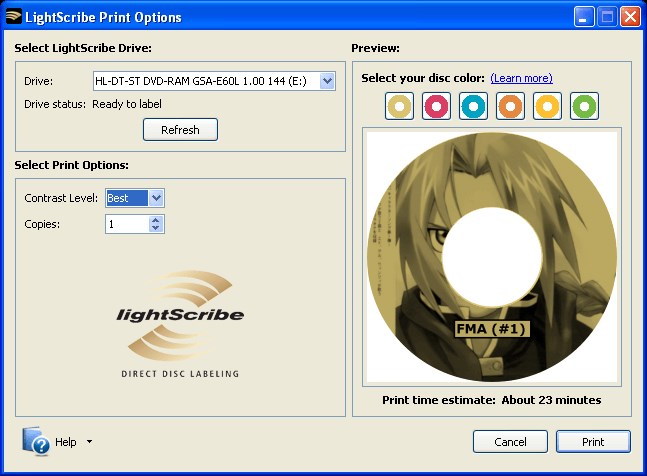Select the tan/gold disc color
647x476 pixels.
tap(399, 106)
